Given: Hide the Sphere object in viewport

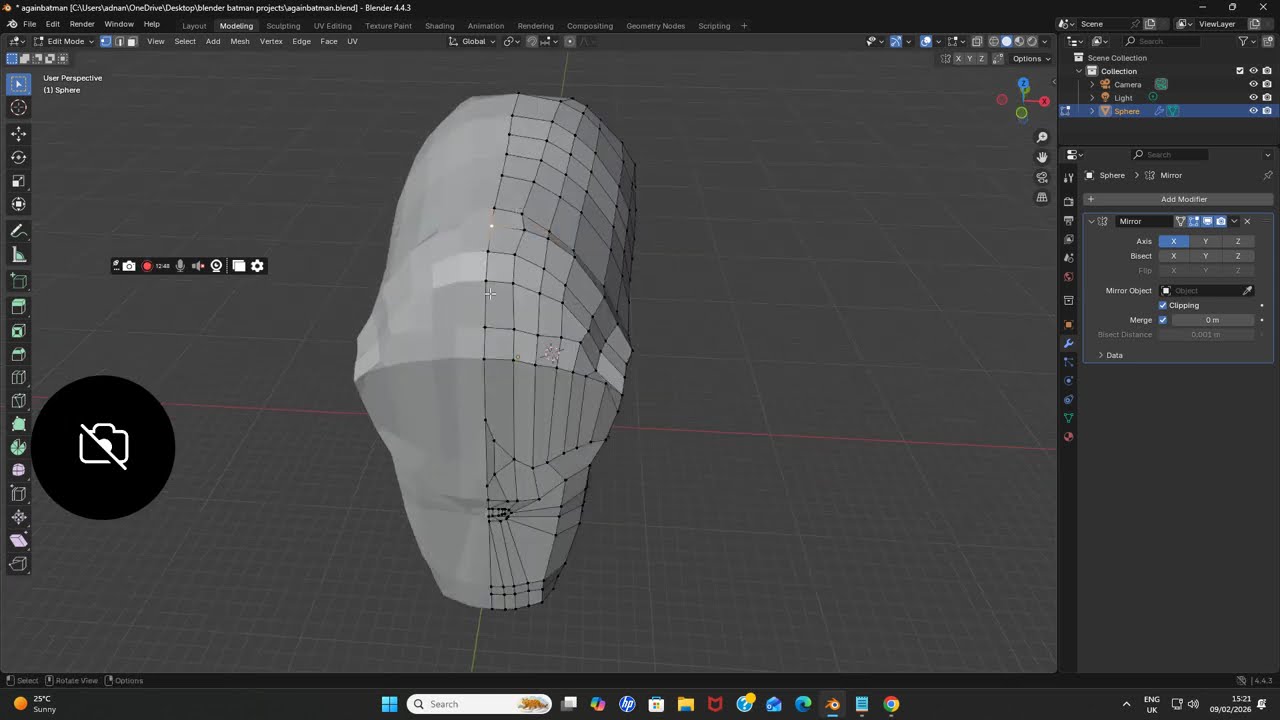Looking at the screenshot, I should coord(1253,111).
